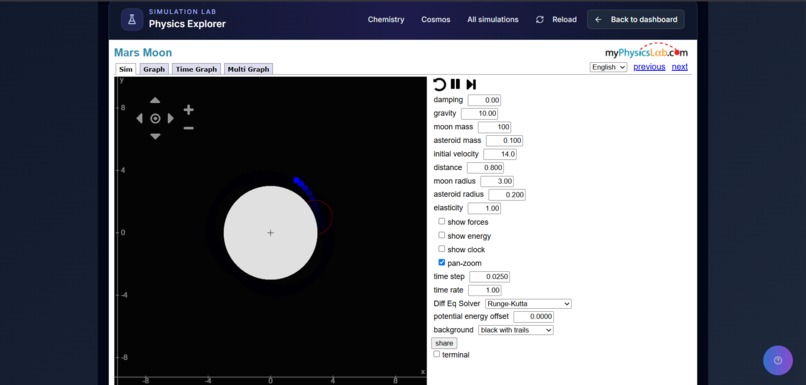Viewport: 806px width, 385px height.
Task: Reset the view with the center target icon
Action: point(155,118)
